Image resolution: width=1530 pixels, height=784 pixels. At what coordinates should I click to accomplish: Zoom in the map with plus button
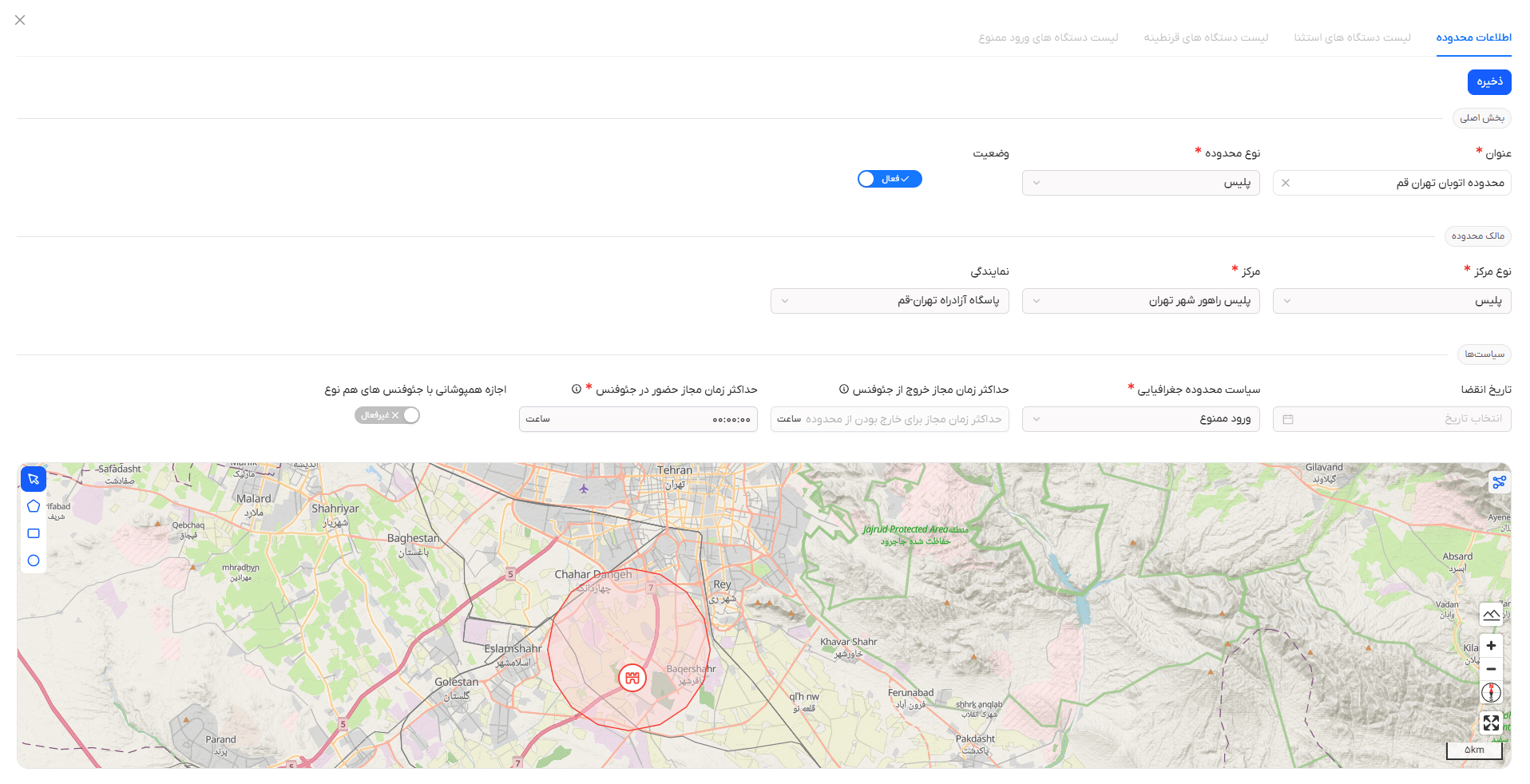pyautogui.click(x=1491, y=645)
